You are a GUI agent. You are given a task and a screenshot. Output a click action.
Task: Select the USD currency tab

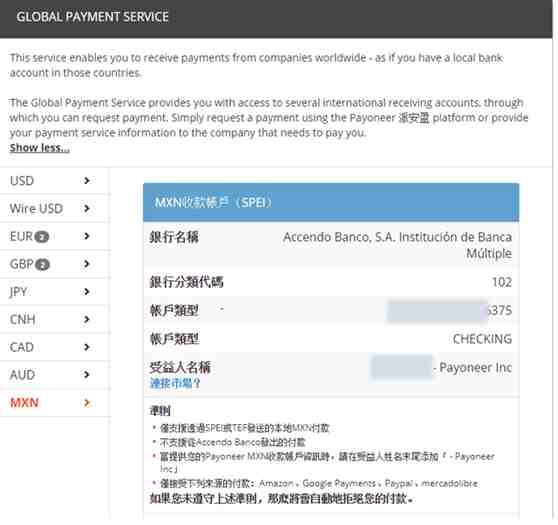[54, 181]
